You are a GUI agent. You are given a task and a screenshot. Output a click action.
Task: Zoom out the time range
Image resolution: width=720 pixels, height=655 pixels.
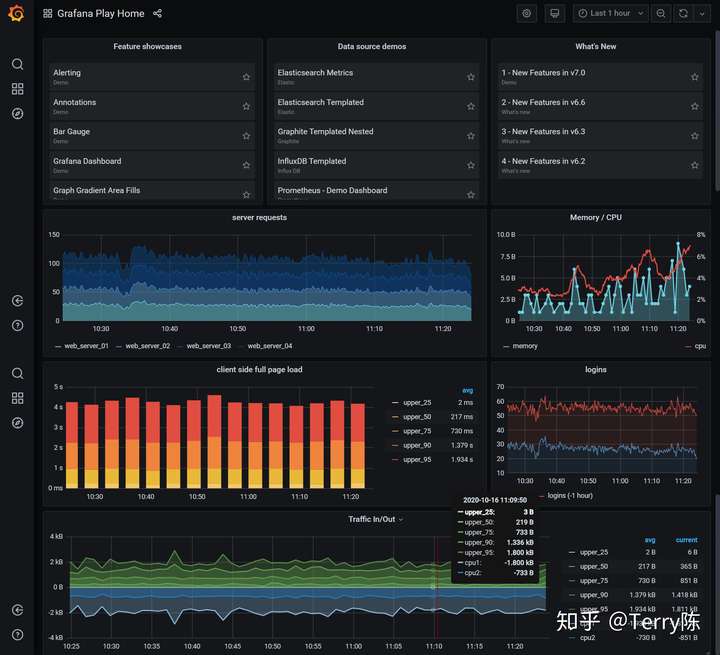(661, 13)
